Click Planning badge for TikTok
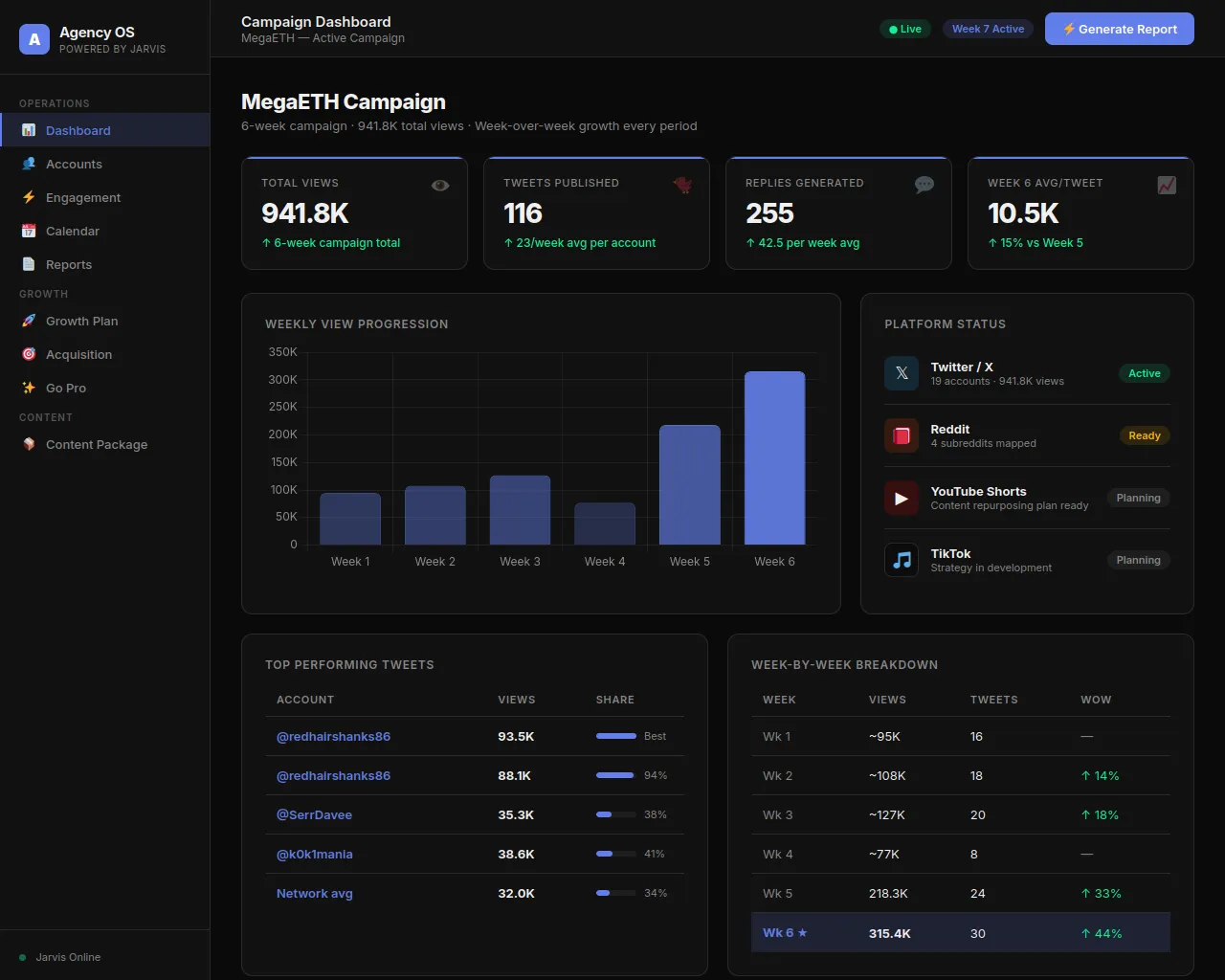The height and width of the screenshot is (980, 1225). (x=1138, y=560)
